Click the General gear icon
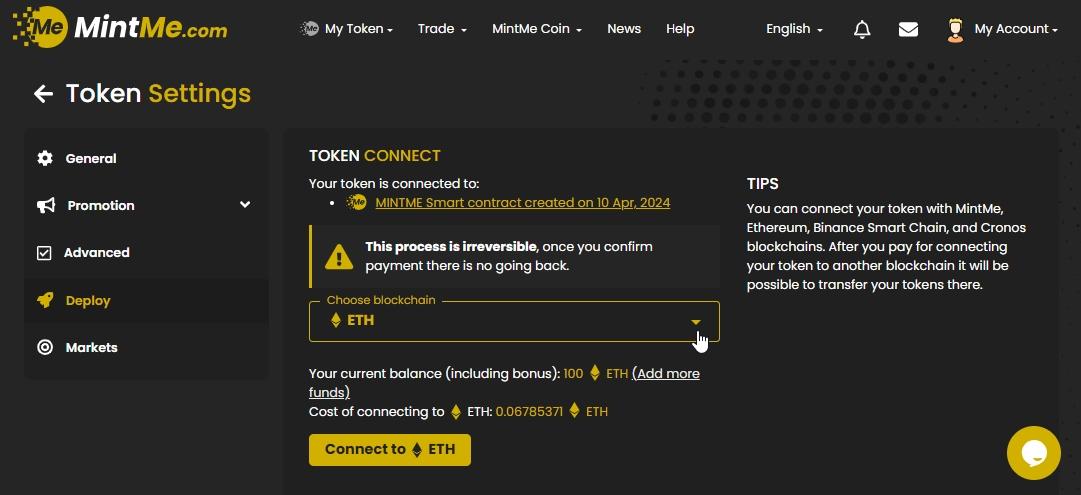Viewport: 1081px width, 495px height. [45, 158]
